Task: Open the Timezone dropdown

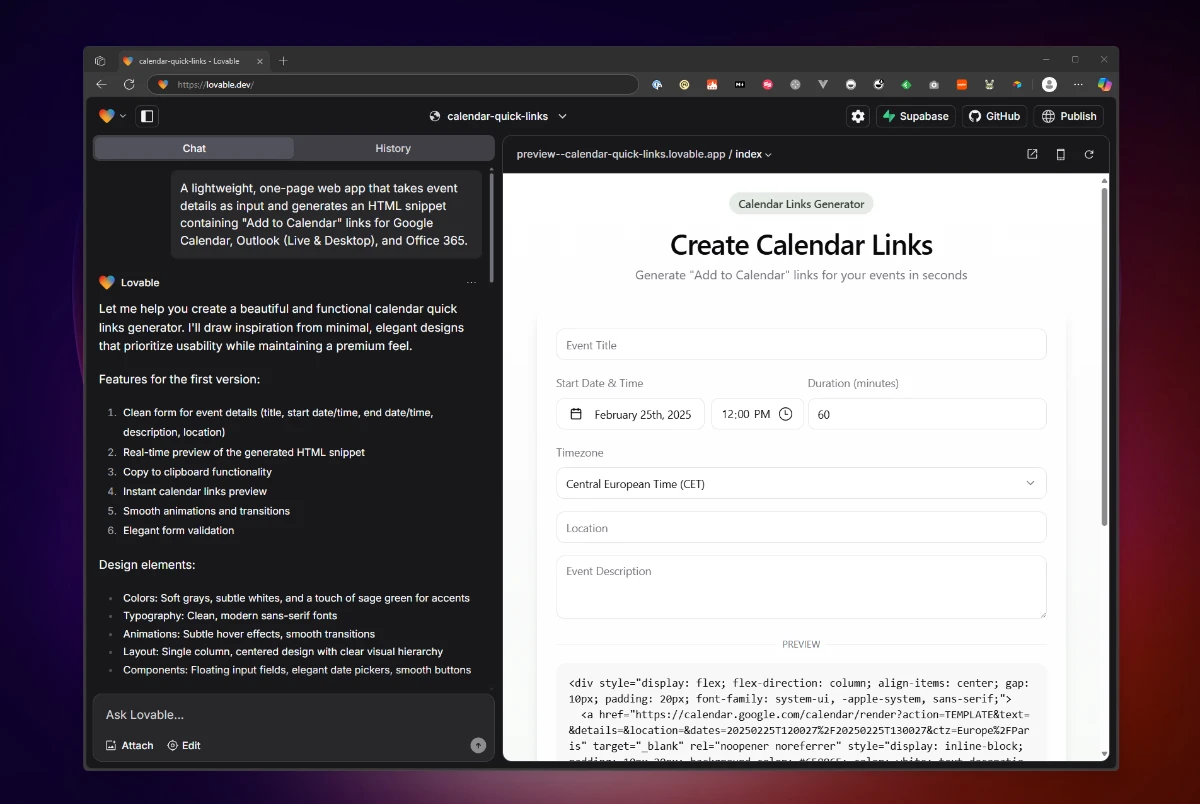Action: (x=801, y=483)
